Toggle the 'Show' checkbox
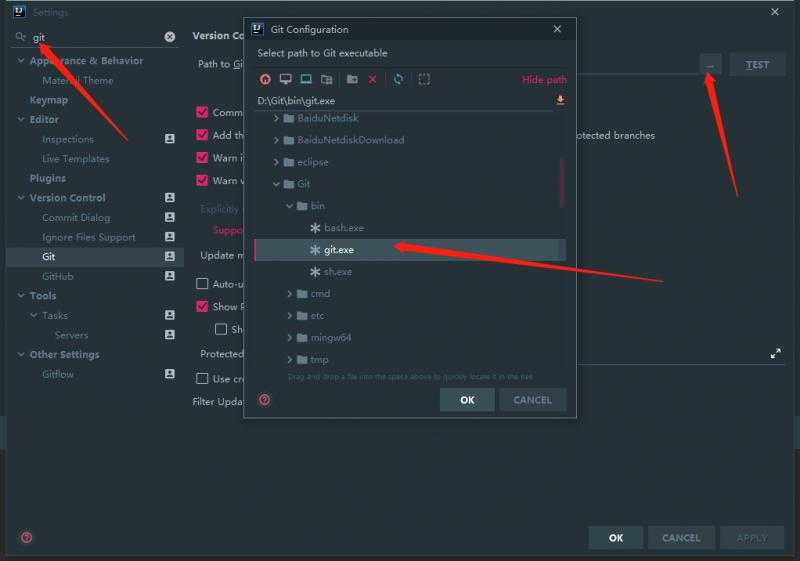The width and height of the screenshot is (800, 561). pos(202,306)
